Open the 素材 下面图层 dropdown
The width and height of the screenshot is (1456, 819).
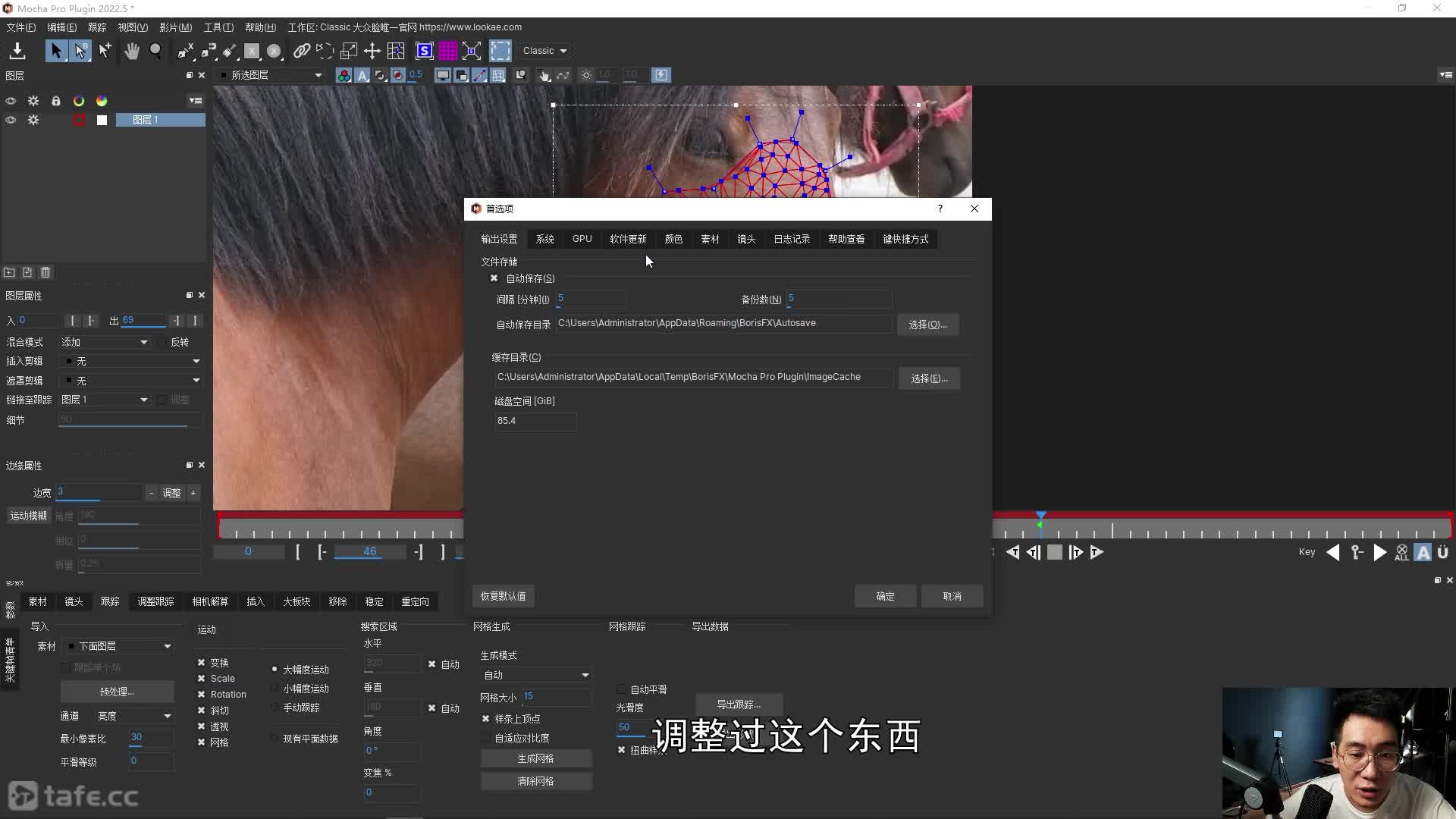pyautogui.click(x=118, y=646)
